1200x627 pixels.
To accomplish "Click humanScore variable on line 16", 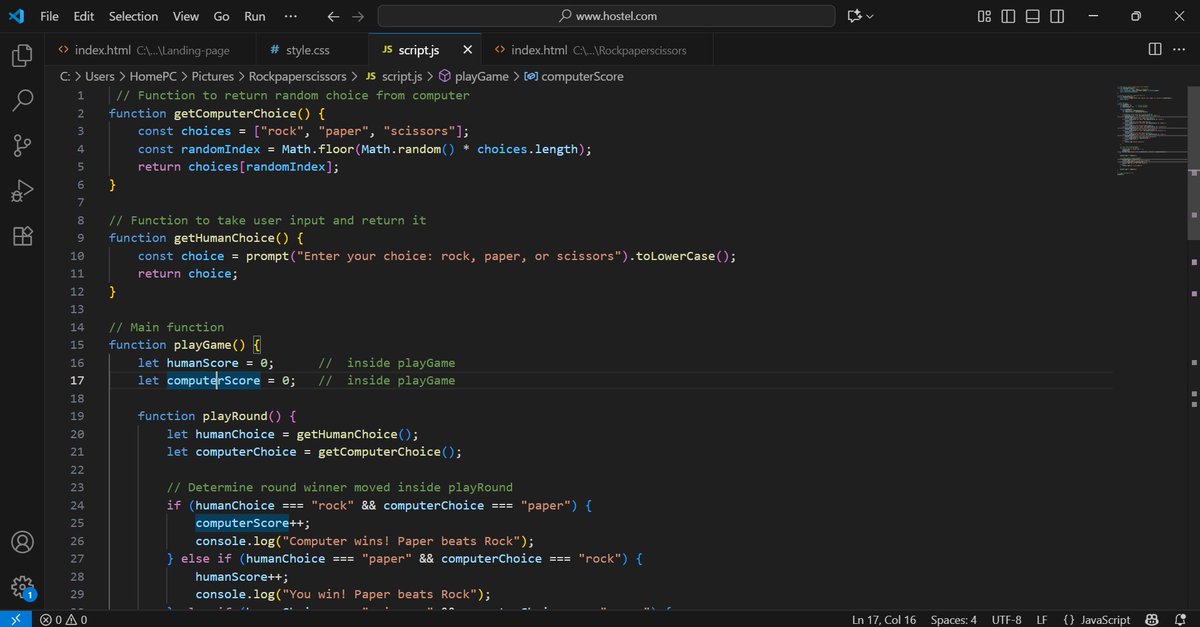I will 202,363.
